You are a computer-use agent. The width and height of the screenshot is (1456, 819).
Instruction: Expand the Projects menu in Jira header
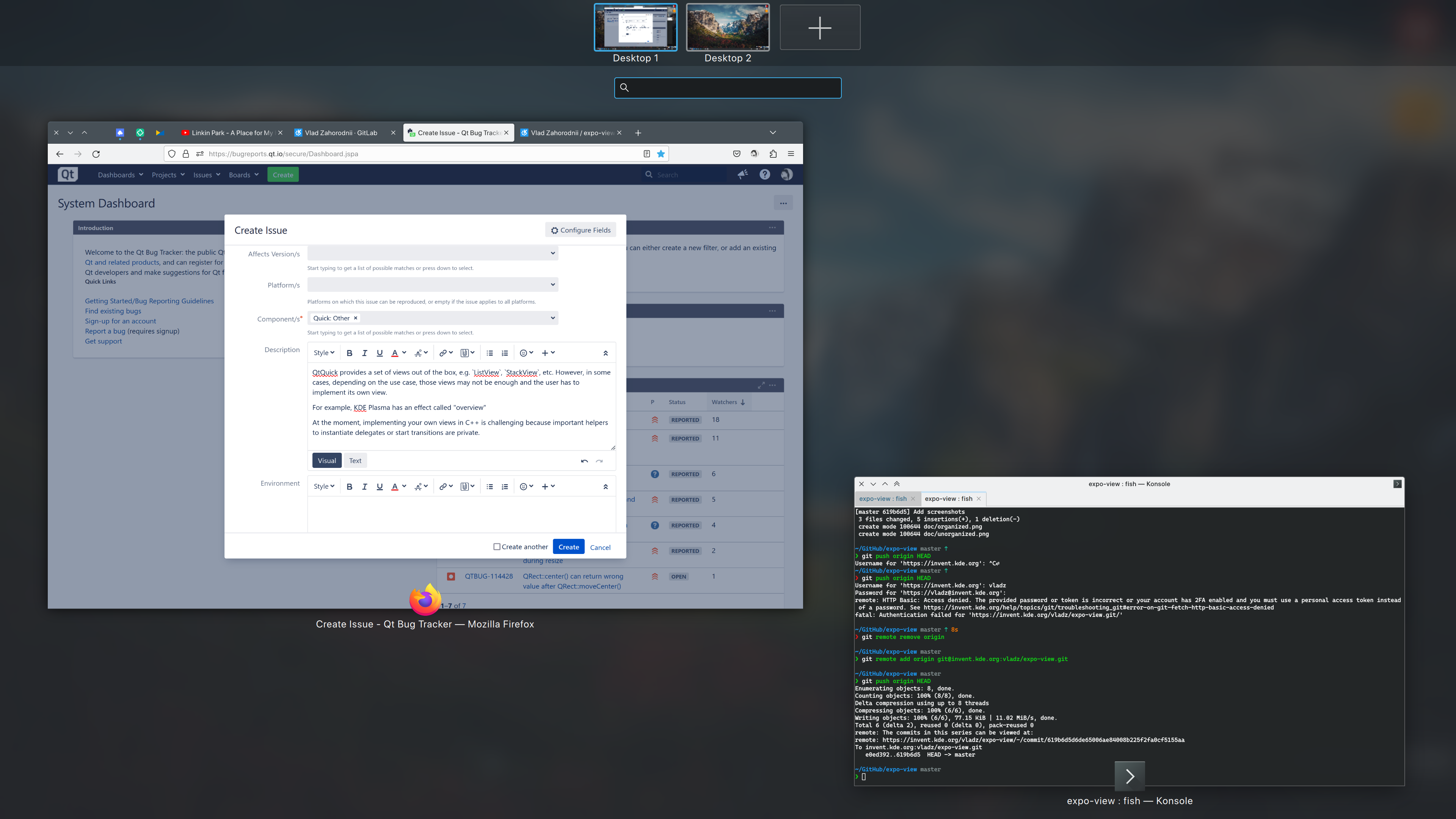168,175
